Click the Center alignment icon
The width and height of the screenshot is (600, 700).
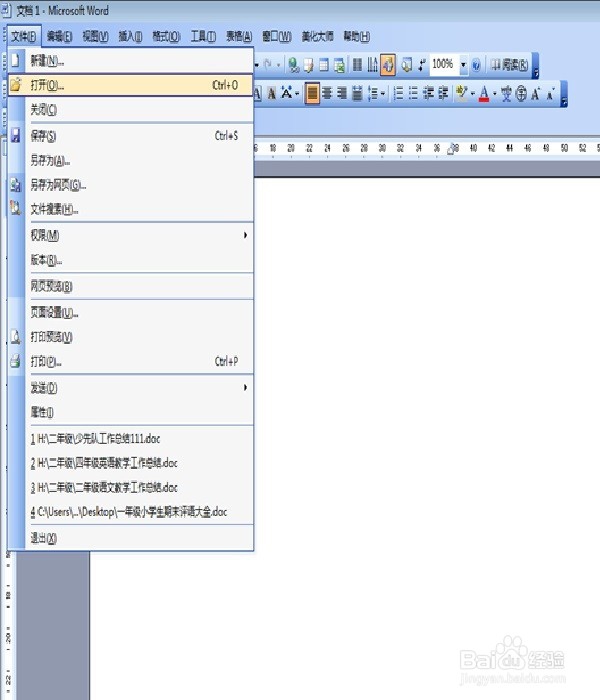pos(327,94)
